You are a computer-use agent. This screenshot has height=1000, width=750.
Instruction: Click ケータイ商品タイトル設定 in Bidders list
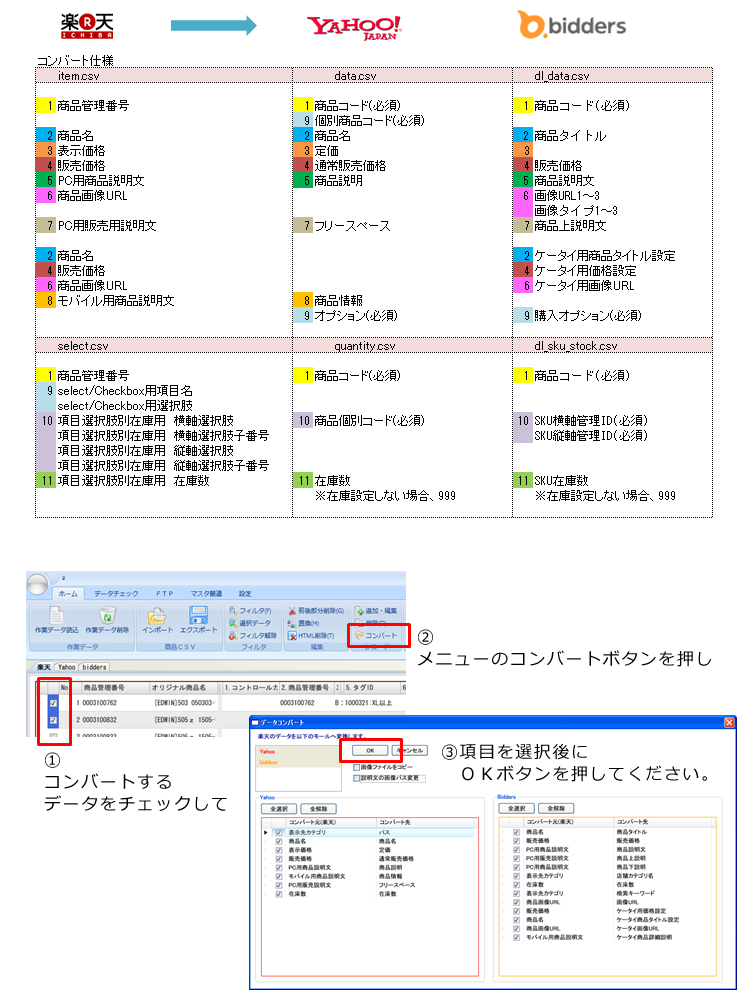pyautogui.click(x=647, y=920)
